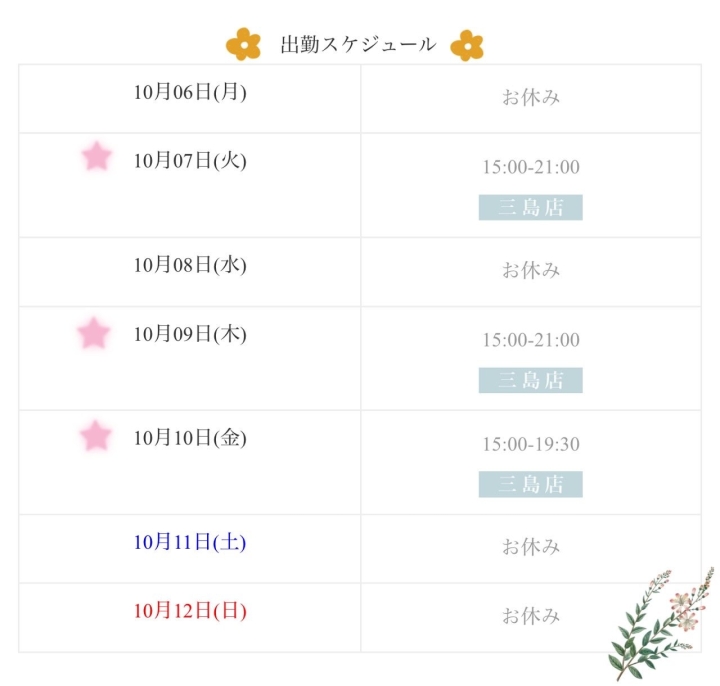Viewport: 720px width, 686px height.
Task: Open the 三島店 tag for 10月10日
Action: point(530,484)
